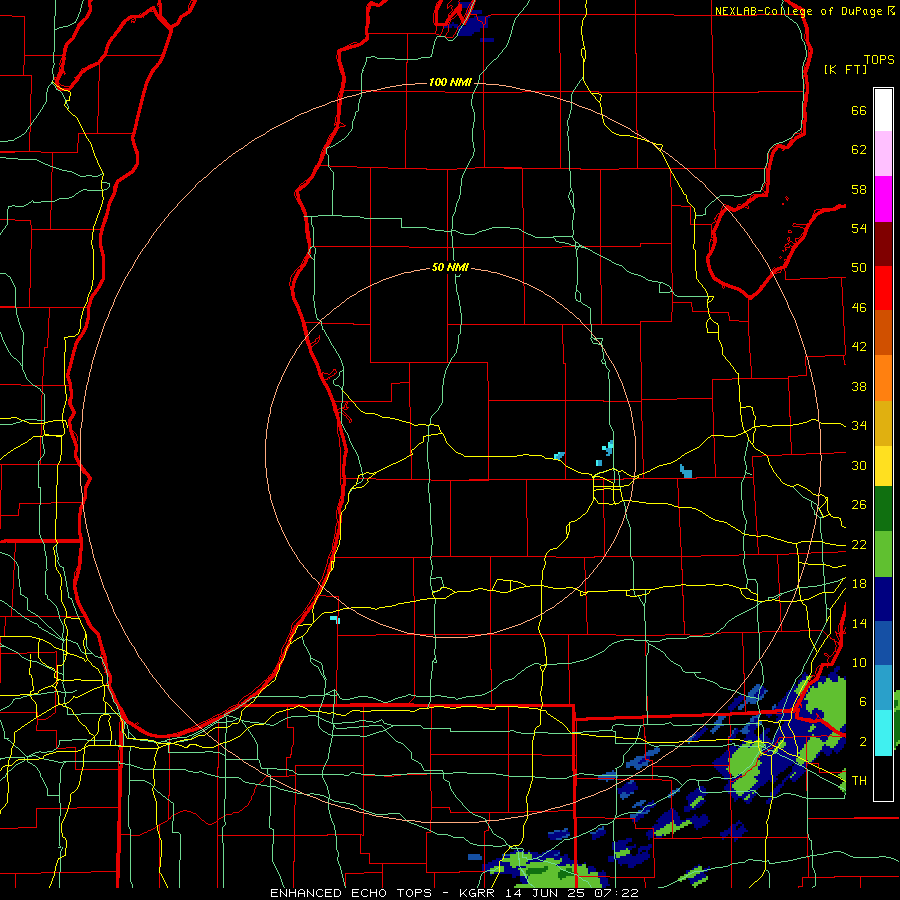
Task: Click the navy blue legend swatch
Action: pos(883,599)
